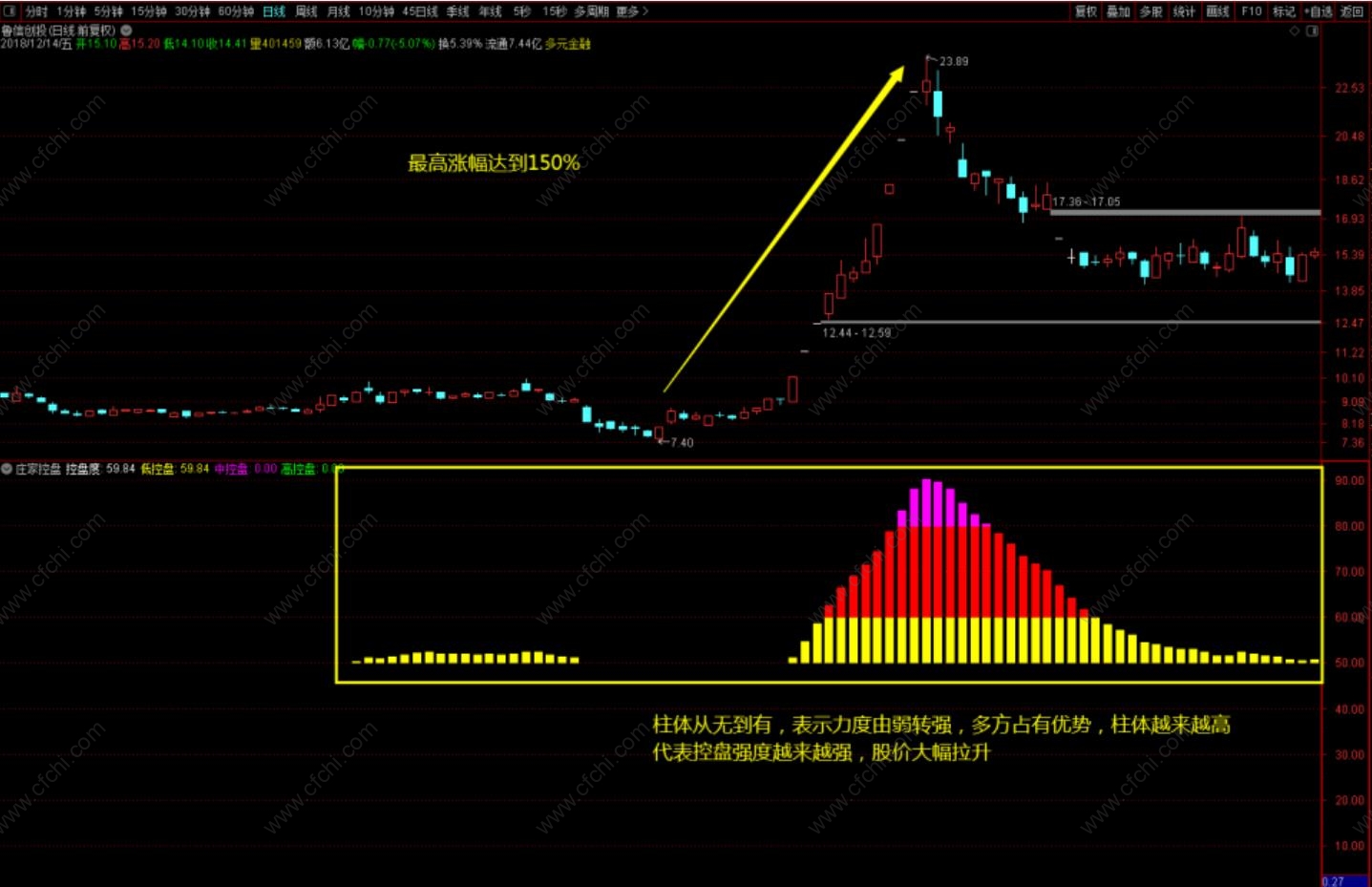The image size is (1372, 887).
Task: Open the dropdown next to the stock name
Action: click(x=126, y=31)
